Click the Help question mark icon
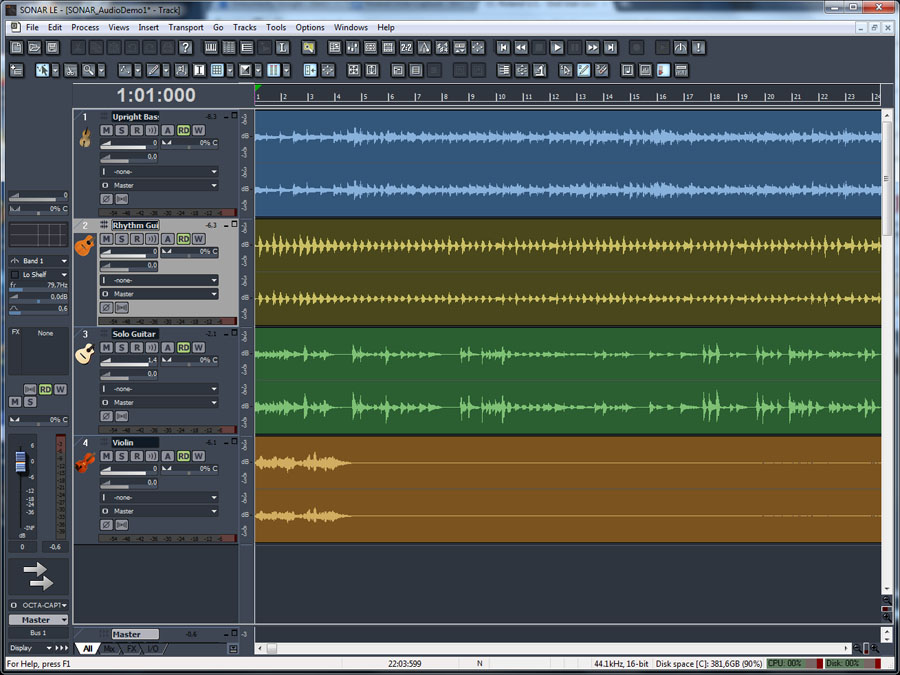This screenshot has width=900, height=675. coord(185,47)
